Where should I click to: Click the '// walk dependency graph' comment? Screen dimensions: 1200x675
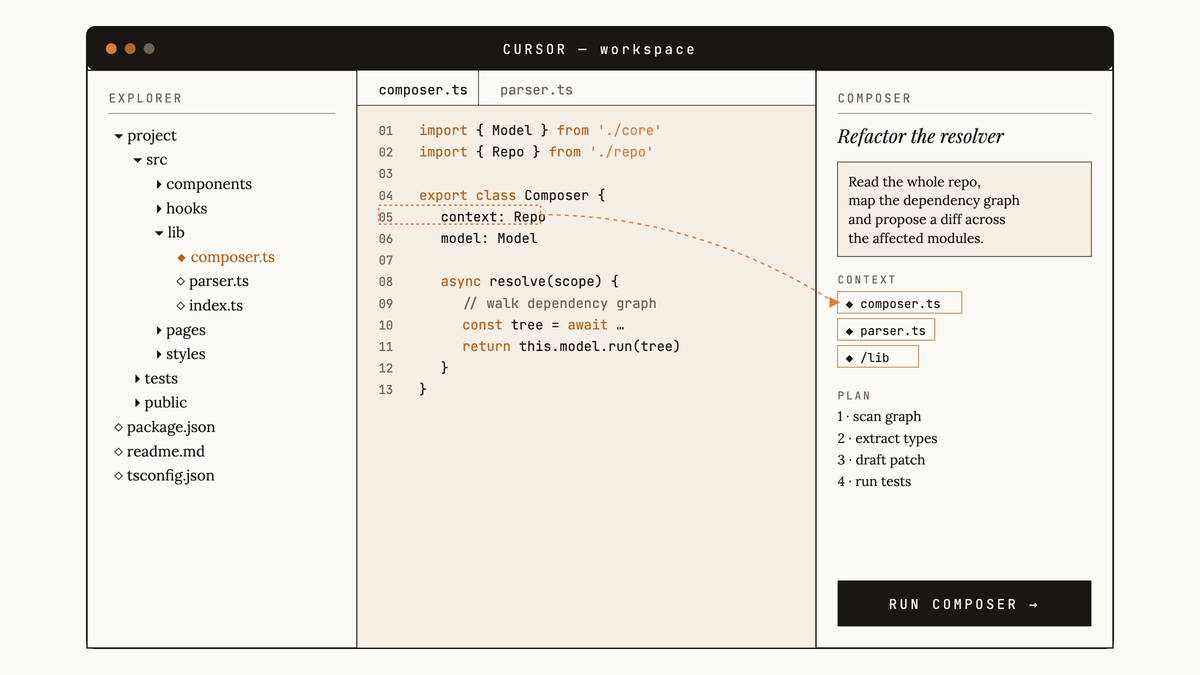coord(559,304)
